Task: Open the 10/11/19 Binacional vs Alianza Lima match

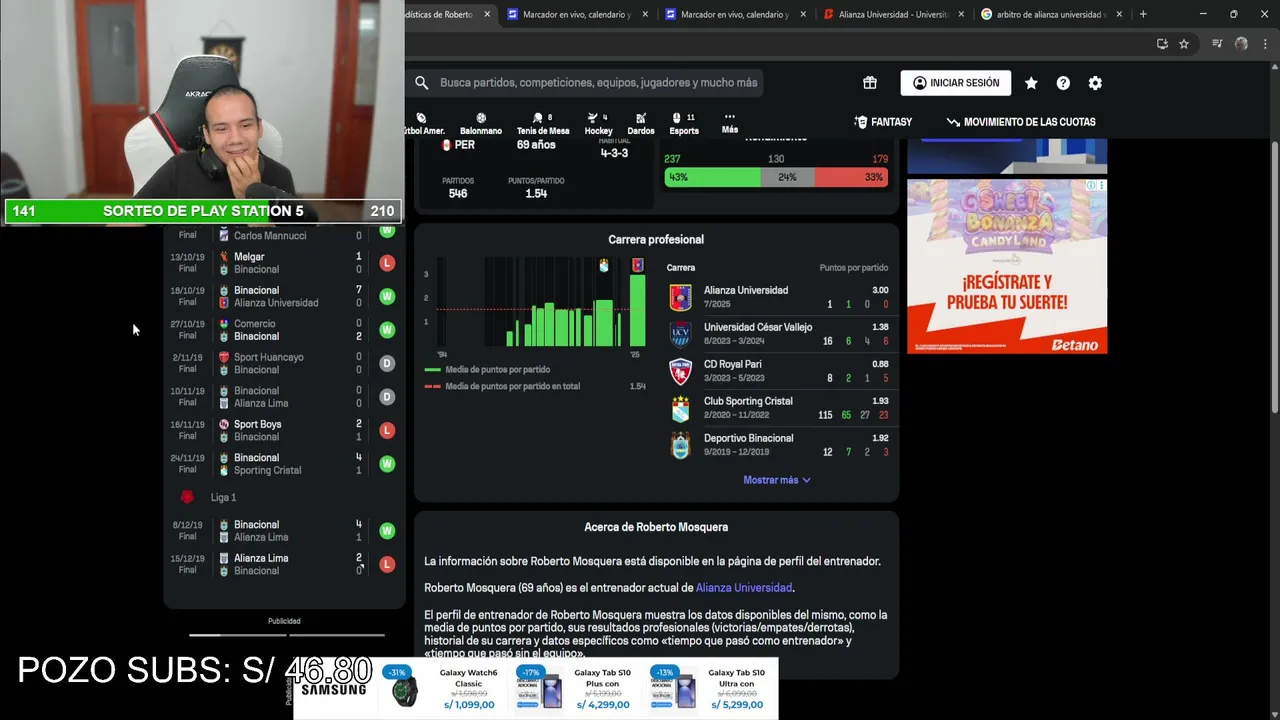Action: [x=284, y=397]
